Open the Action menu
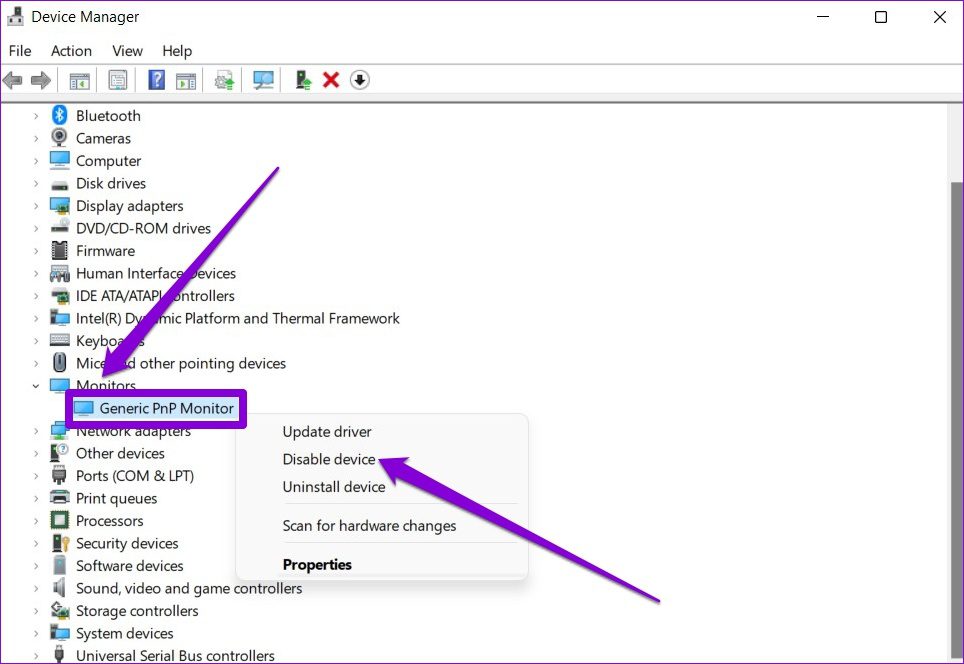 tap(71, 51)
